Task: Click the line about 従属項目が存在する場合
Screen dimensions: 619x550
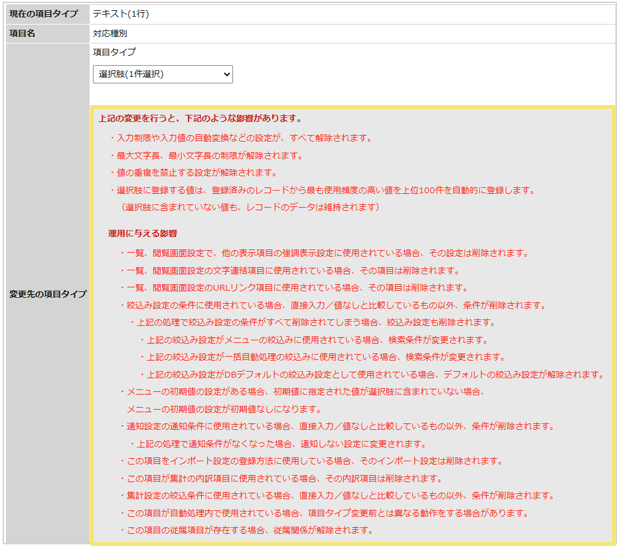Action: click(x=246, y=530)
